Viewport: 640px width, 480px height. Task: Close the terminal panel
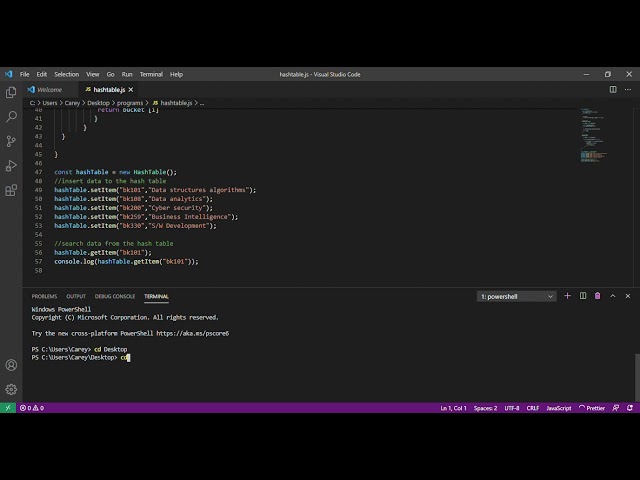point(628,296)
